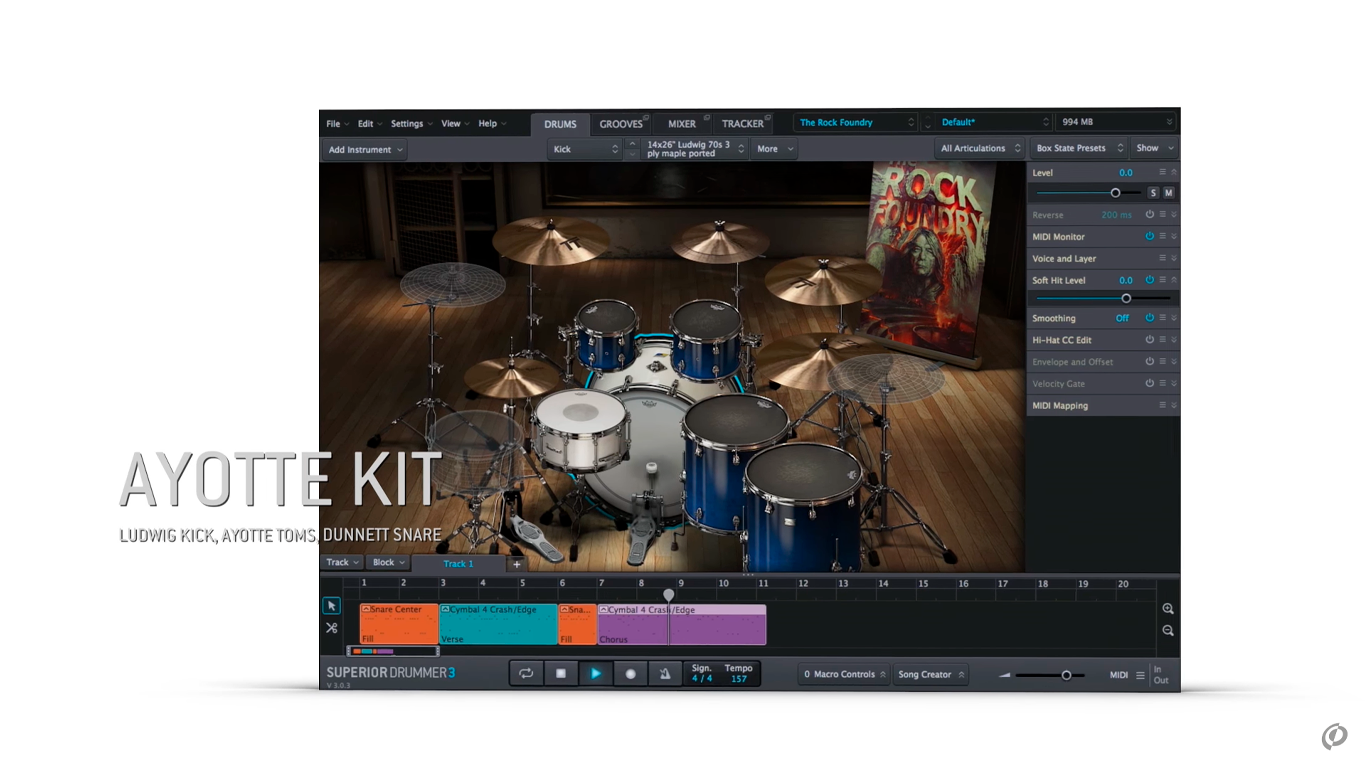Toggle the Reverse power button

pos(1150,215)
